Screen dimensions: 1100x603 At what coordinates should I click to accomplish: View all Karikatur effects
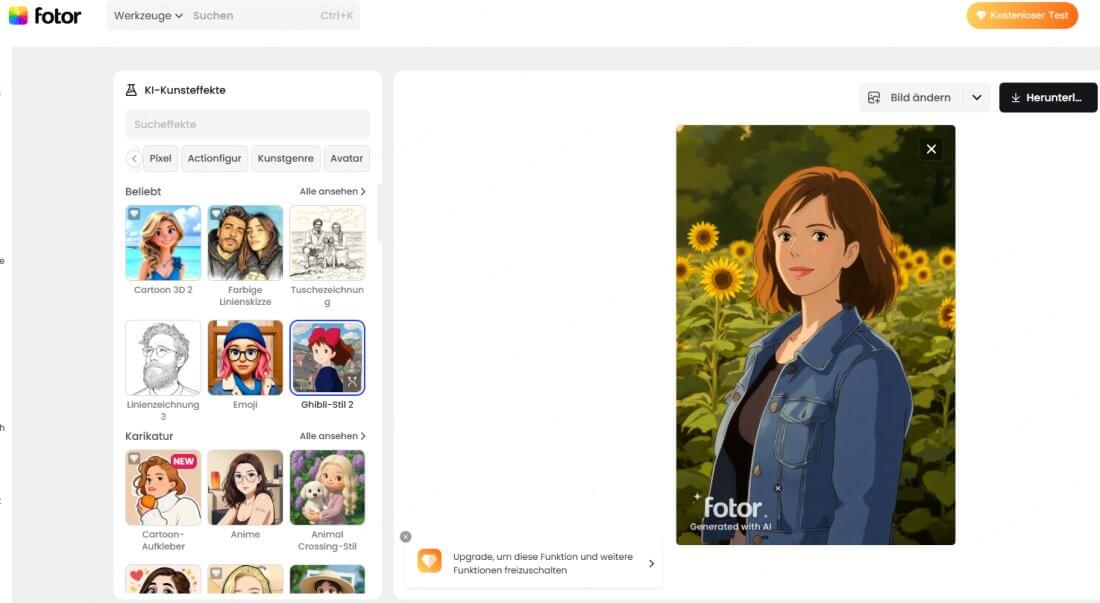point(332,436)
